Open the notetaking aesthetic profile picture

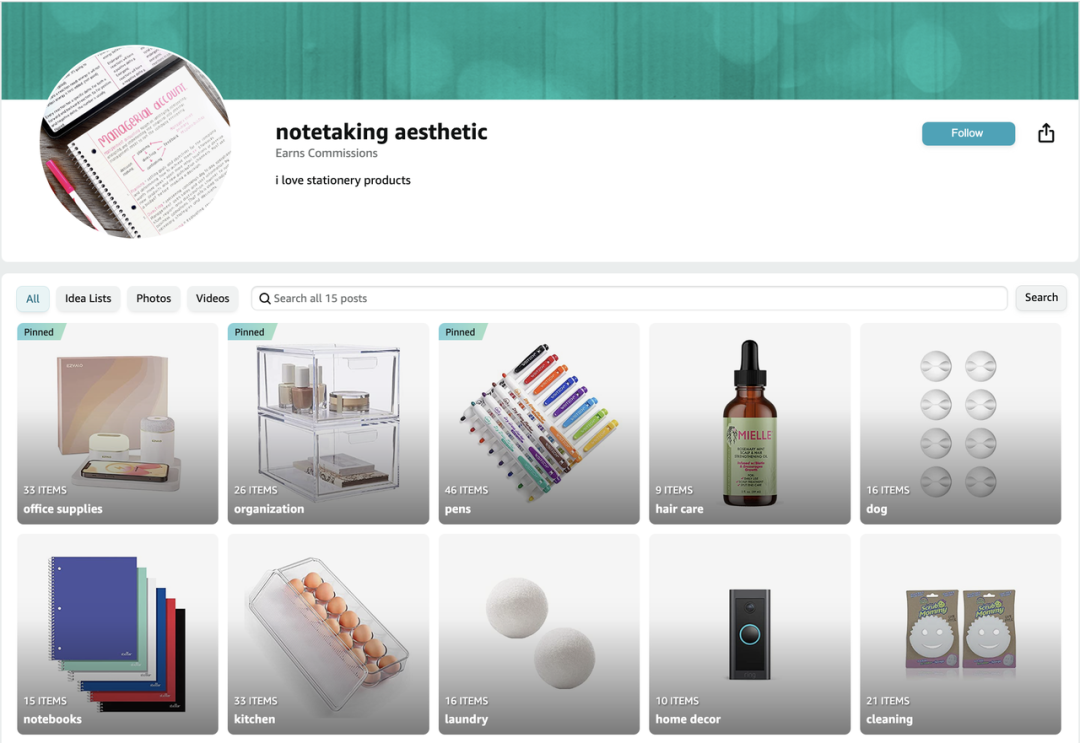136,142
